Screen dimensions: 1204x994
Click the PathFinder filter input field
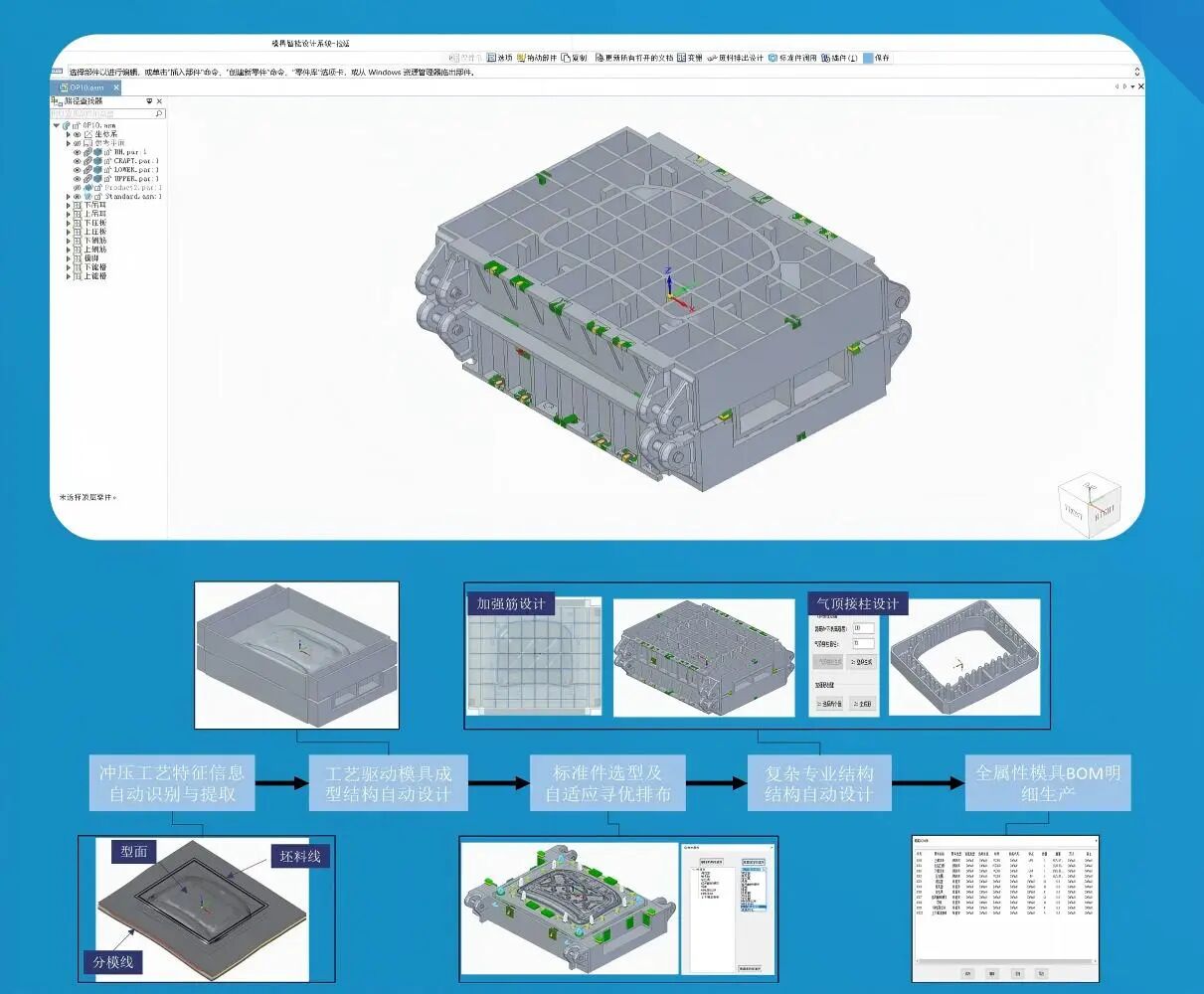tap(102, 114)
